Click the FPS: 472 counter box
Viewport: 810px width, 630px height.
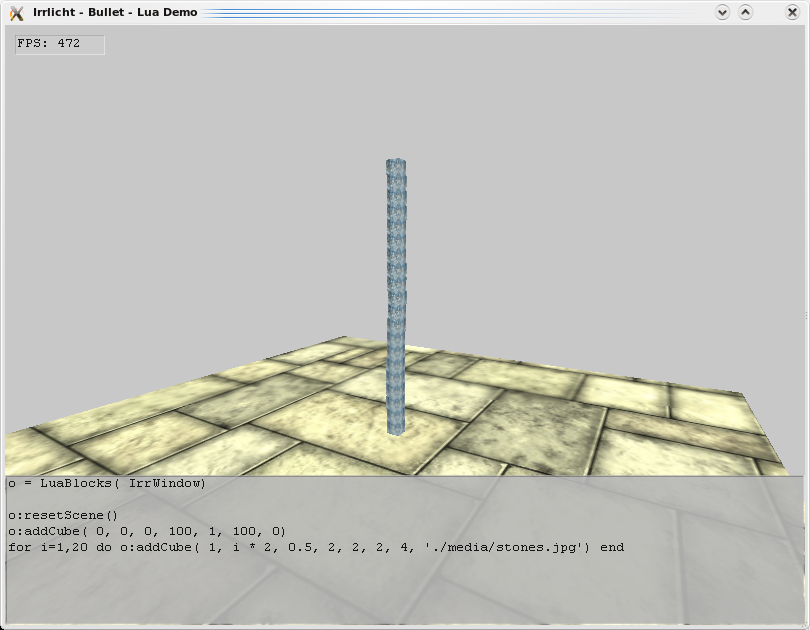point(60,44)
